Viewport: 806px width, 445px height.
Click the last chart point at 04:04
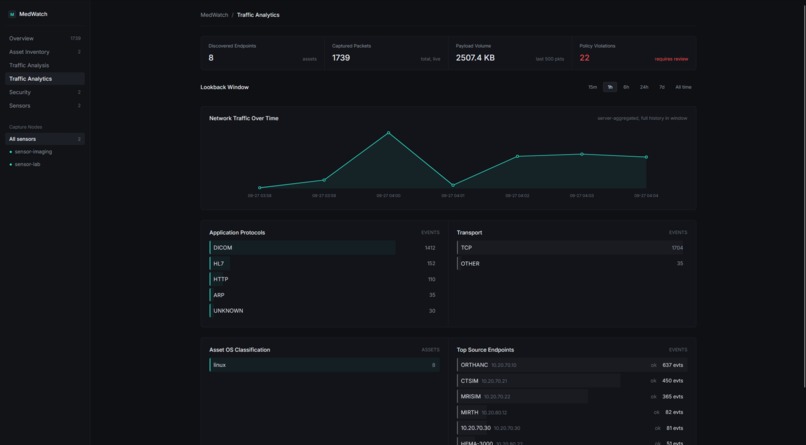click(x=646, y=157)
